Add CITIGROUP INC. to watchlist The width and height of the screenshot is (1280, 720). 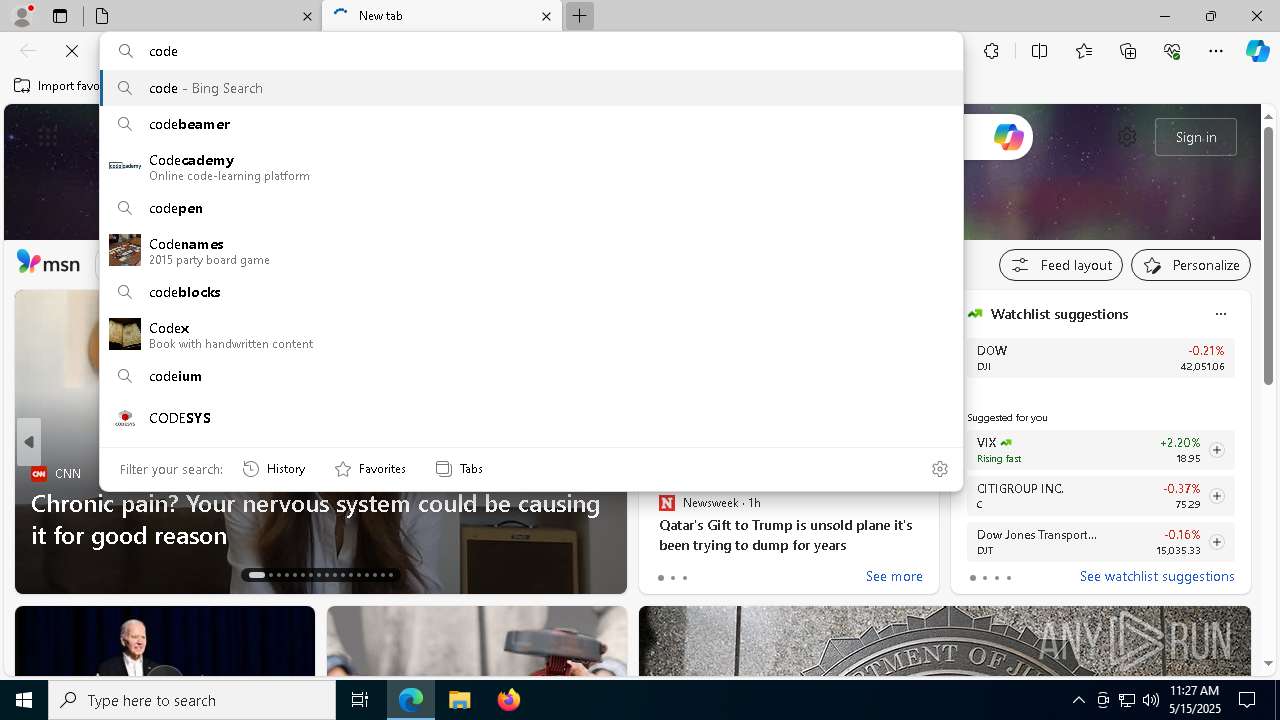click(1216, 496)
